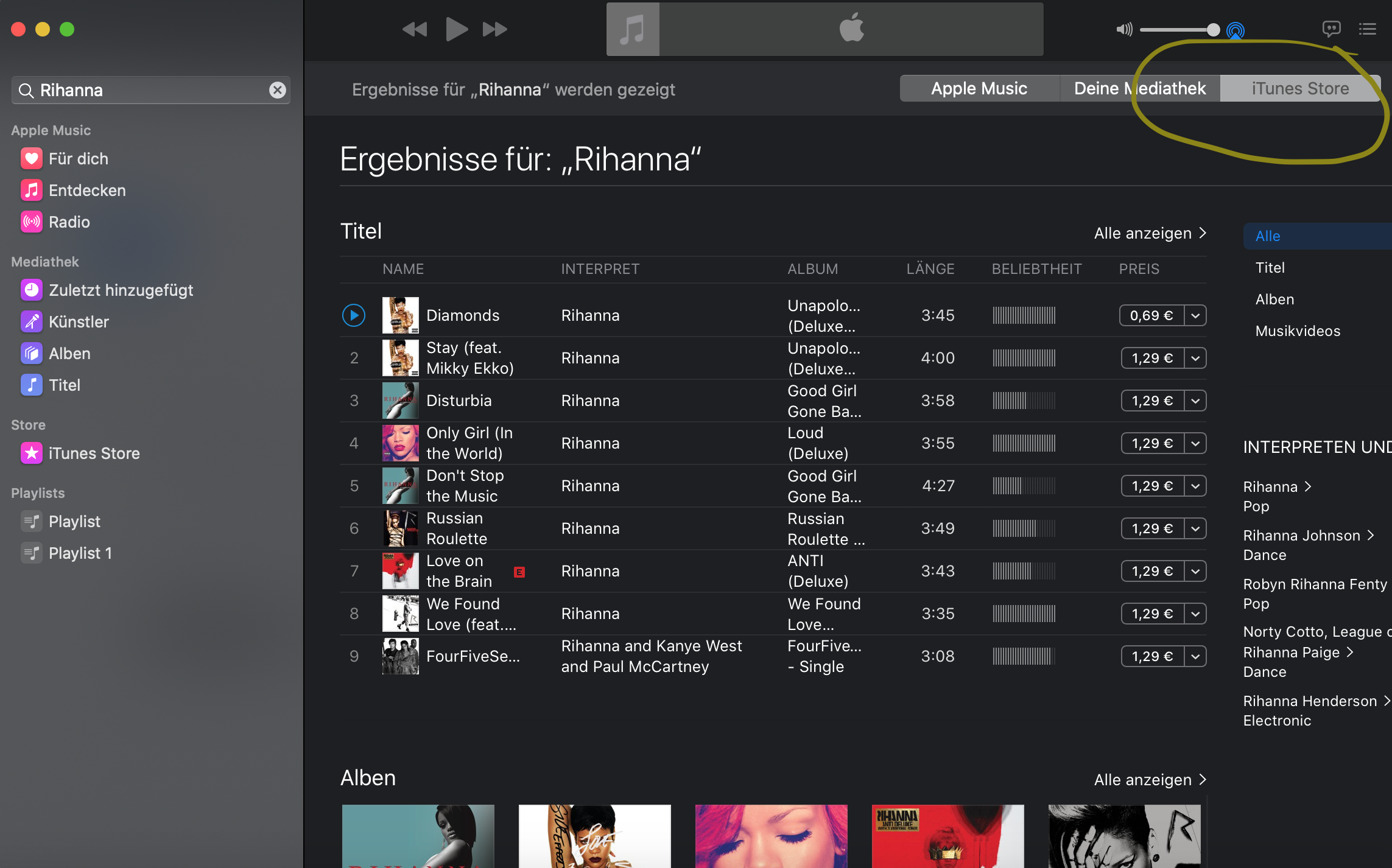Viewport: 1392px width, 868px height.
Task: Open Radio from the sidebar icon
Action: [x=32, y=222]
